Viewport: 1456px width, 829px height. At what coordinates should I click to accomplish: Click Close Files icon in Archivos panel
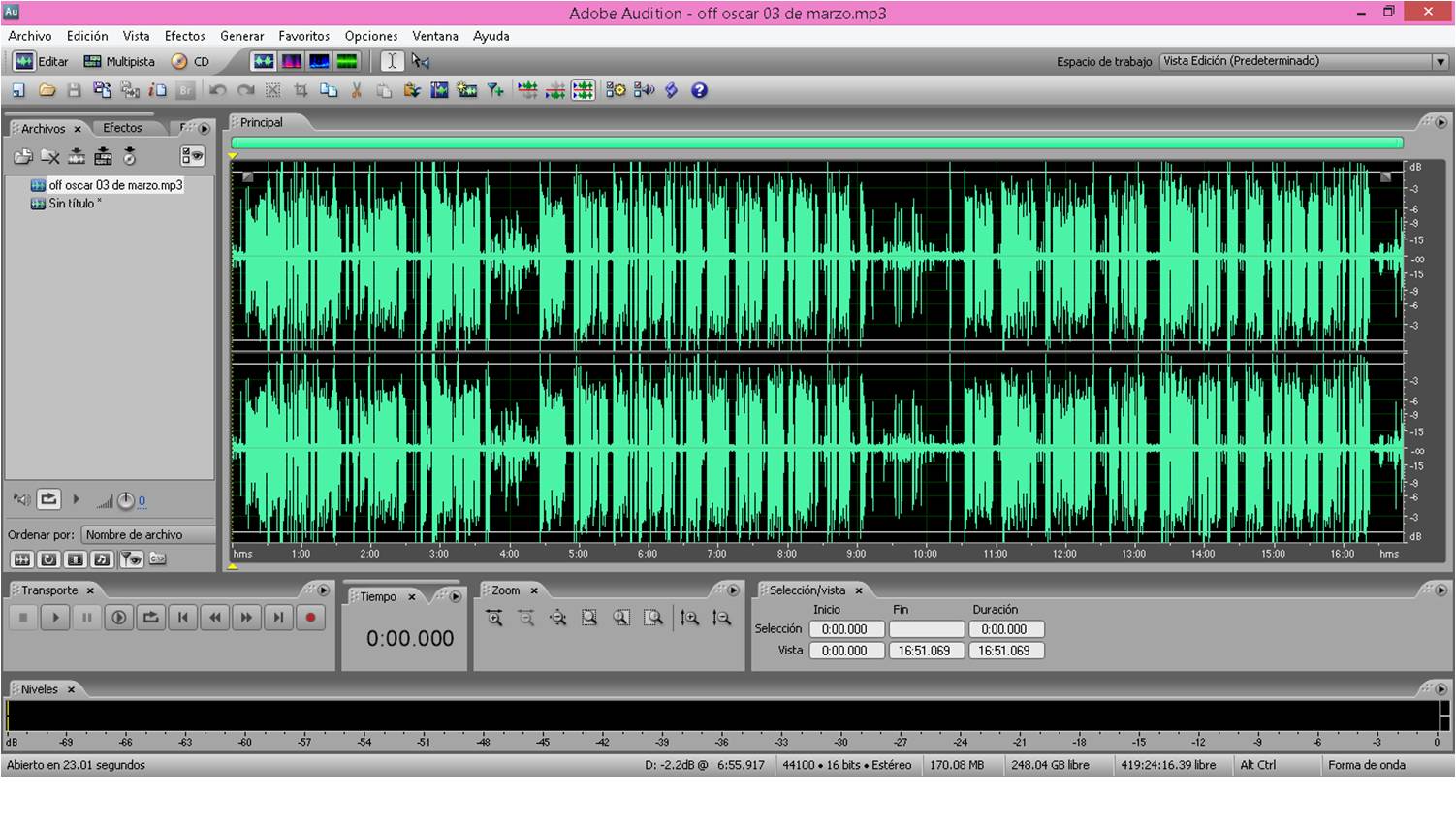click(x=50, y=156)
